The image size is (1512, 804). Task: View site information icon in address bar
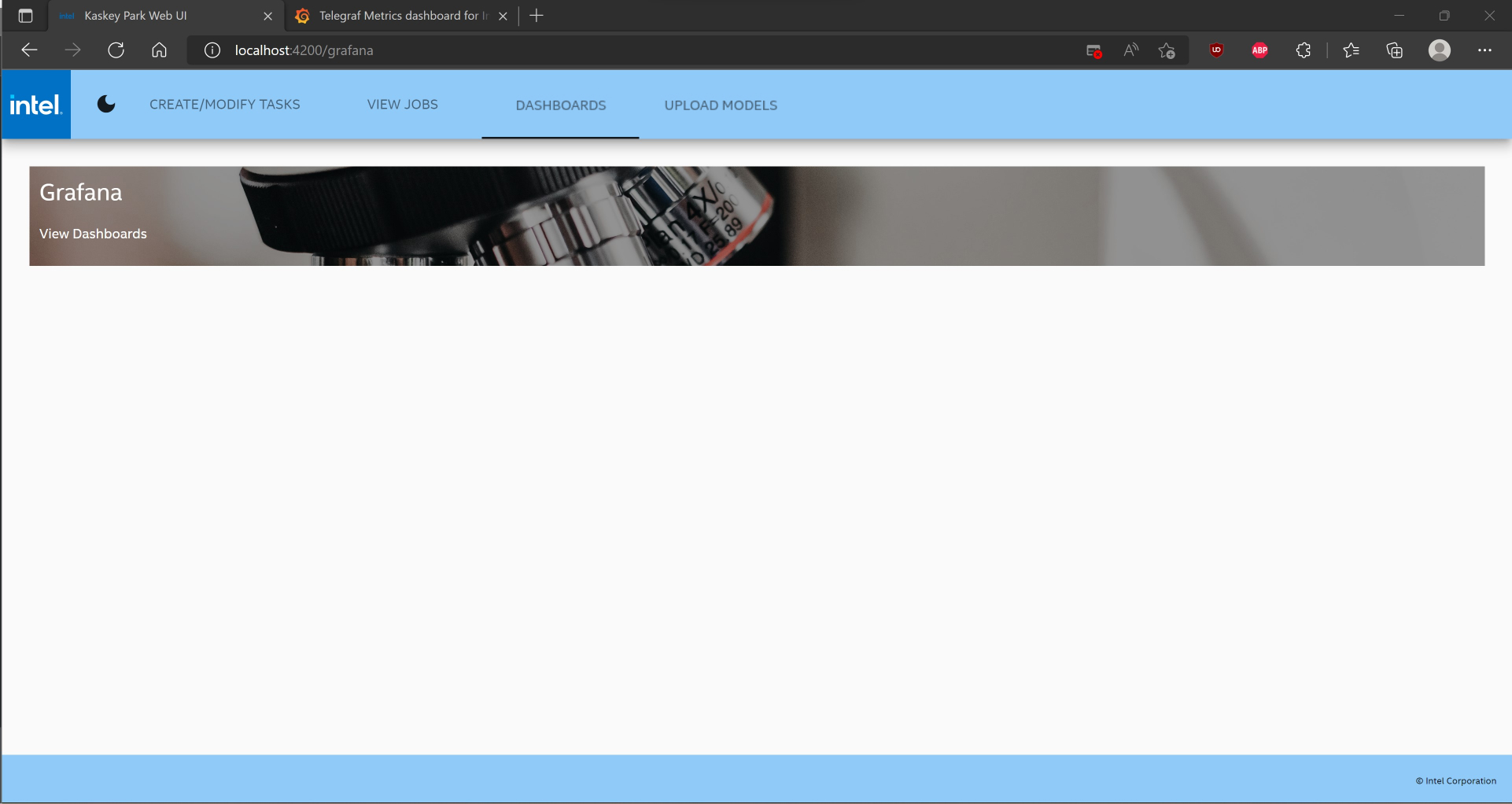point(212,50)
